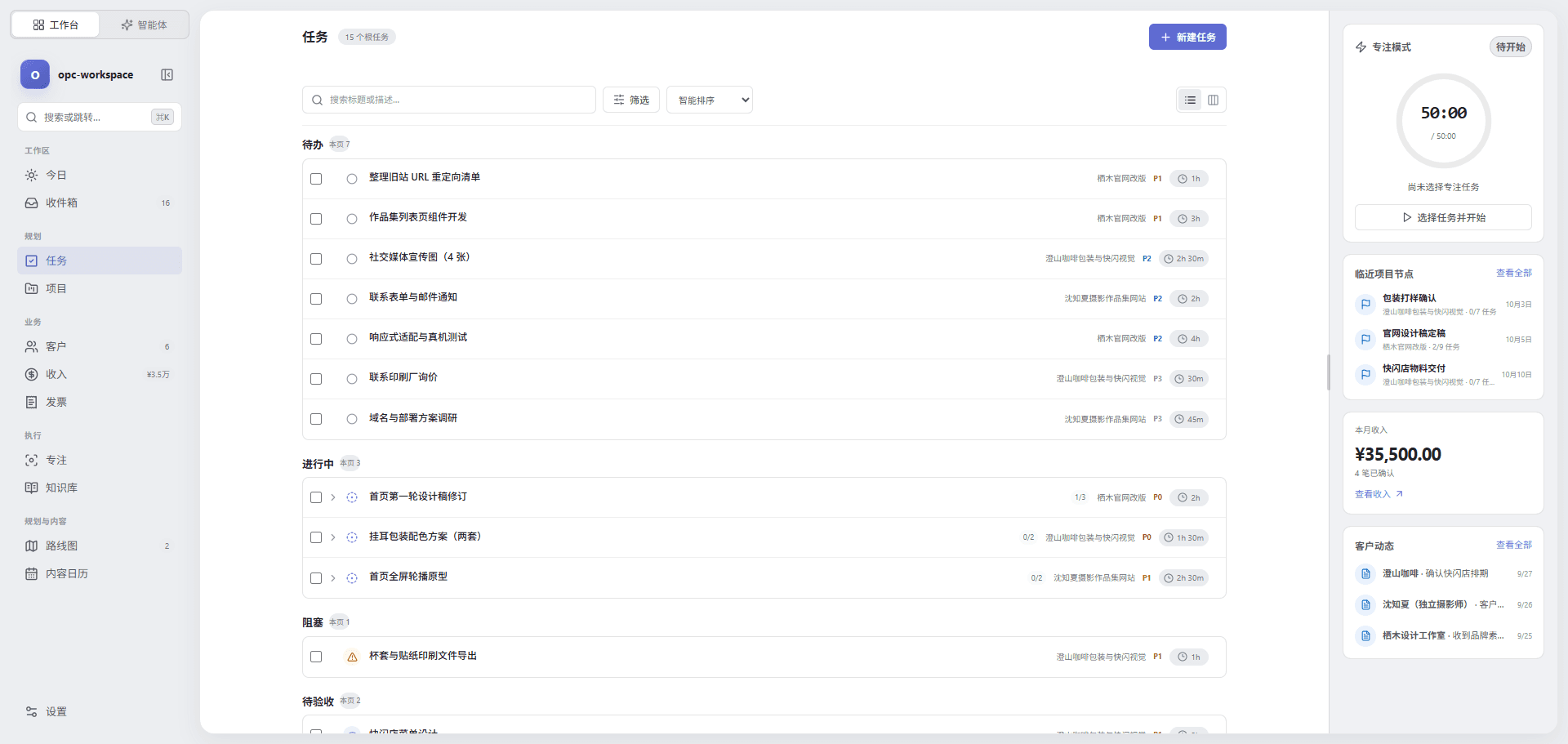This screenshot has height=744, width=1568.
Task: Select 项目 in the sidebar
Action: pyautogui.click(x=100, y=289)
